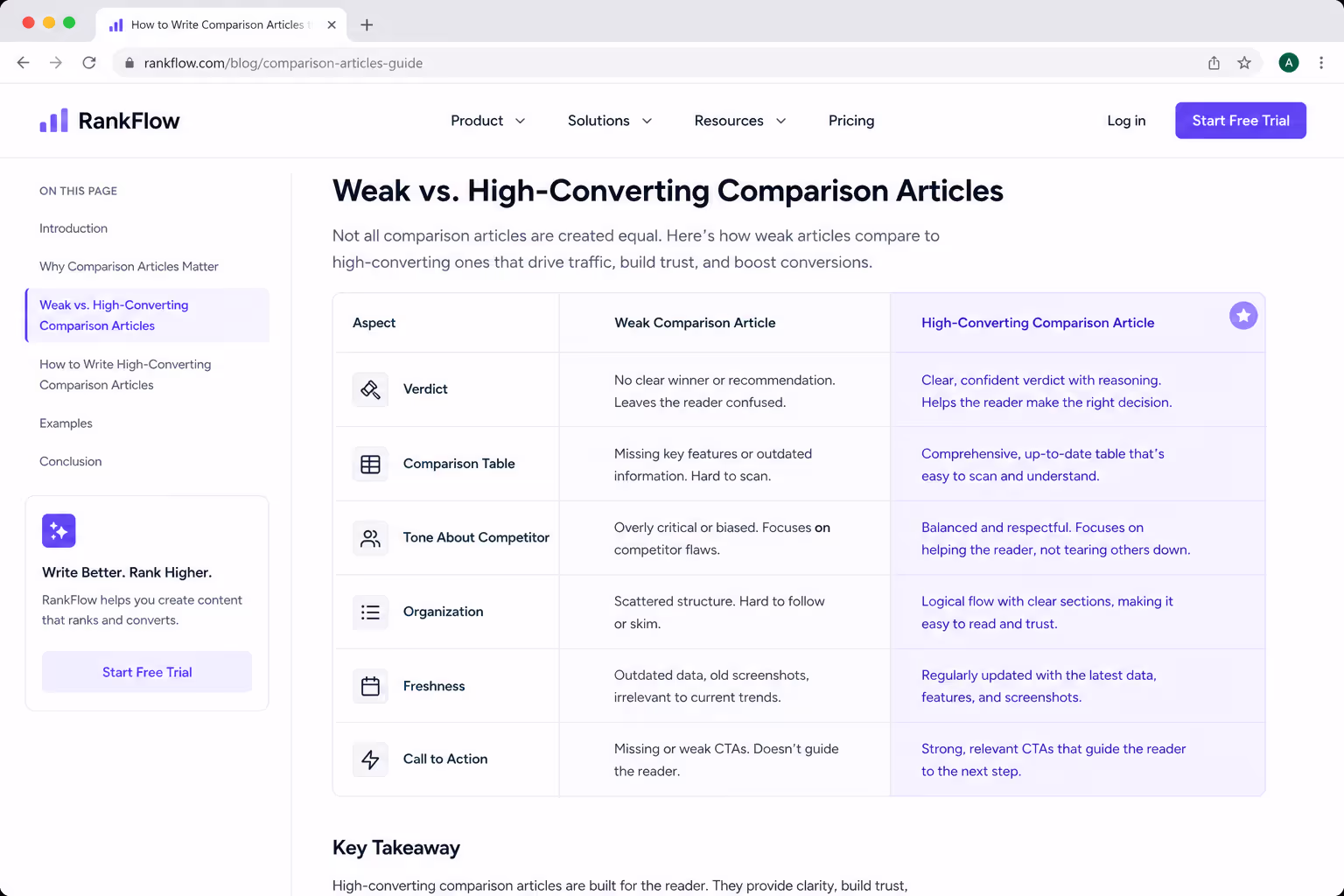Viewport: 1344px width, 896px height.
Task: Reload the page with the refresh icon
Action: pyautogui.click(x=89, y=63)
